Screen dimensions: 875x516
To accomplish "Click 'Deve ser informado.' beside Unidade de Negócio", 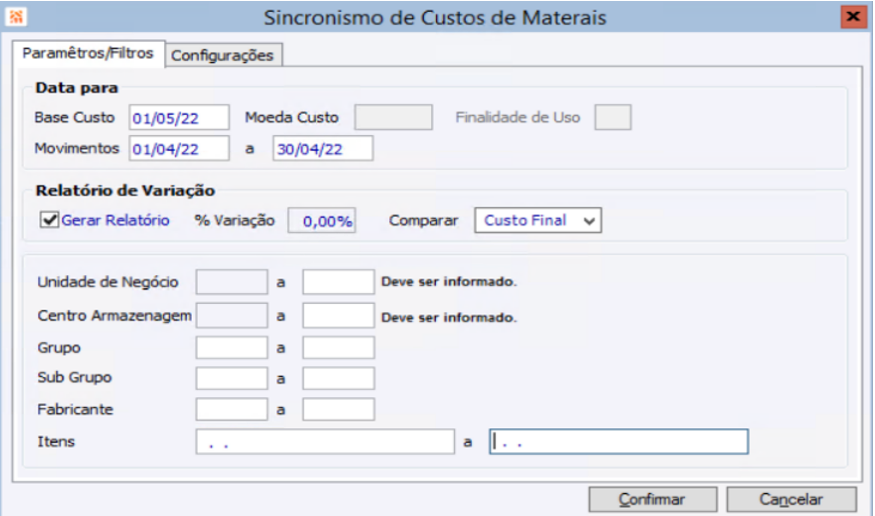I will (449, 282).
